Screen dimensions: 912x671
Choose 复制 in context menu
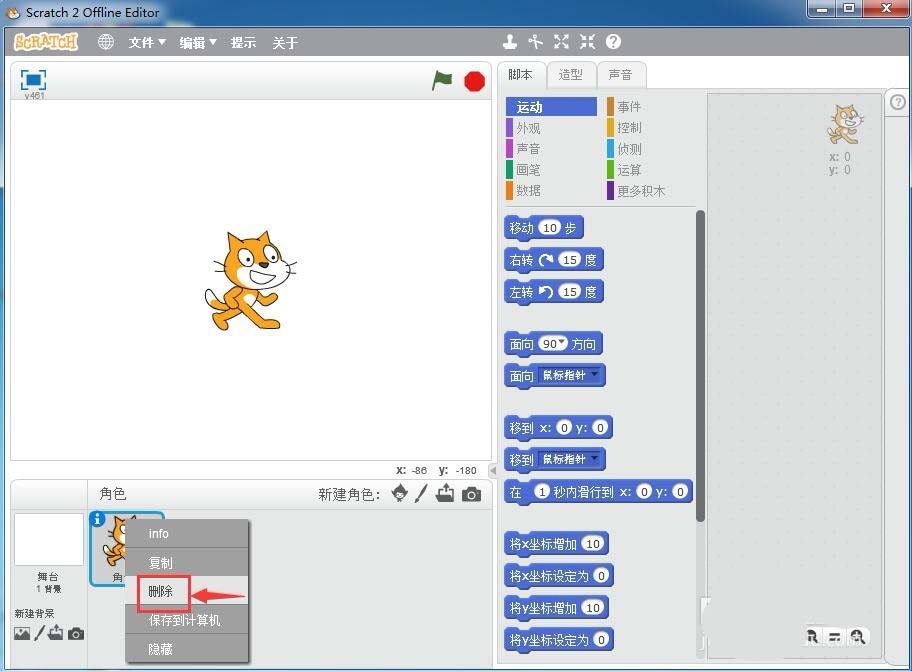[187, 562]
